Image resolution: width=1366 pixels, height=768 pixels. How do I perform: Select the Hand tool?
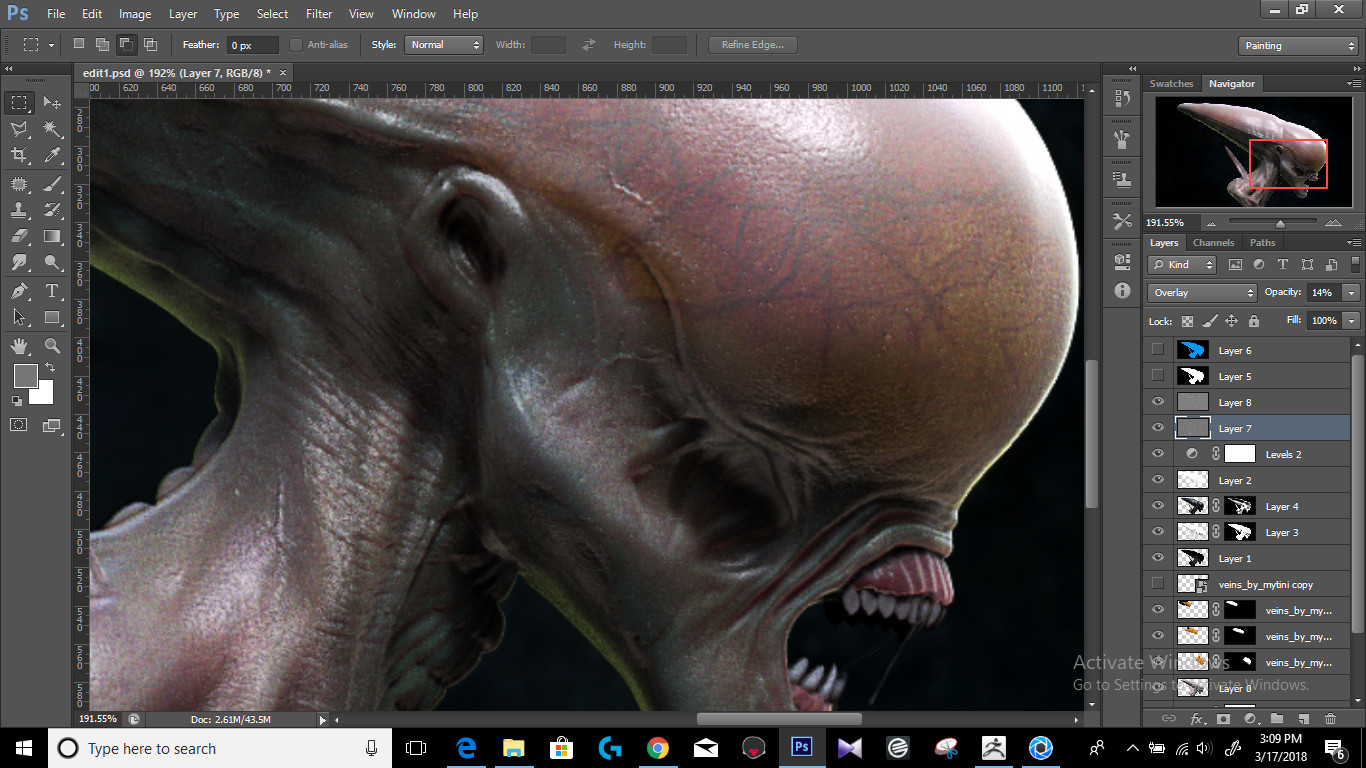click(19, 346)
